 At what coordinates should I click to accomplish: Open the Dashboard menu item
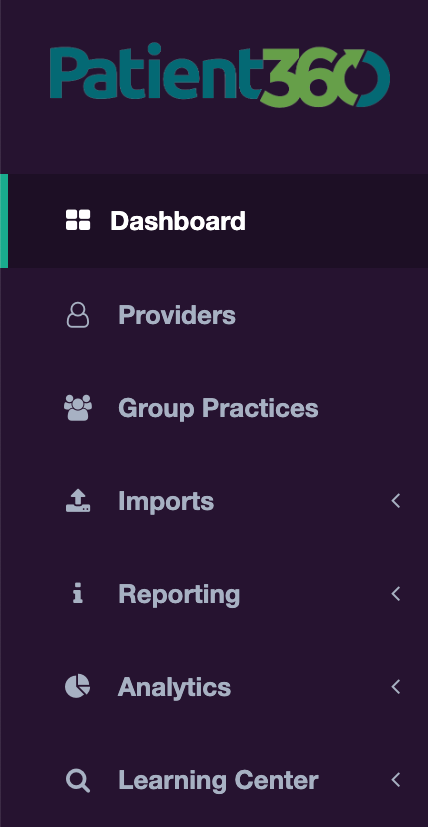click(x=214, y=221)
